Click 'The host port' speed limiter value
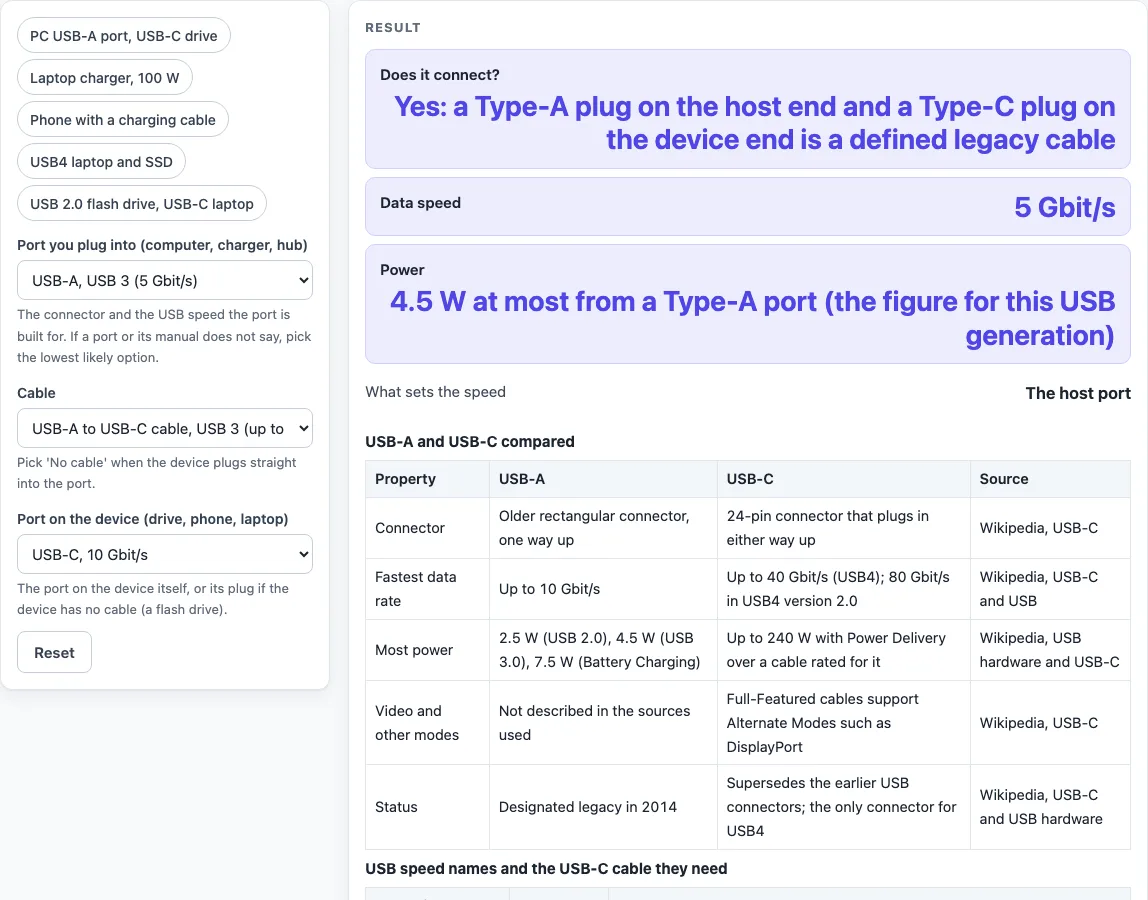This screenshot has width=1148, height=900. 1078,393
